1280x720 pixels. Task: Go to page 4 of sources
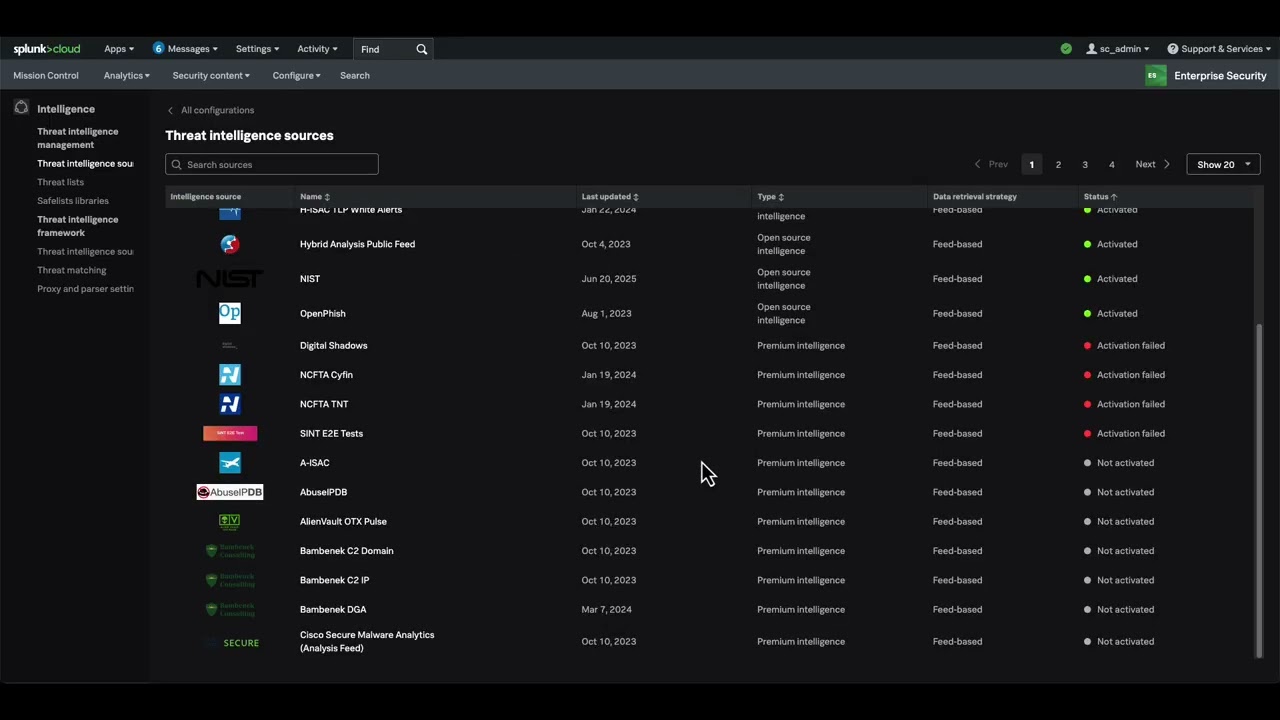point(1111,164)
